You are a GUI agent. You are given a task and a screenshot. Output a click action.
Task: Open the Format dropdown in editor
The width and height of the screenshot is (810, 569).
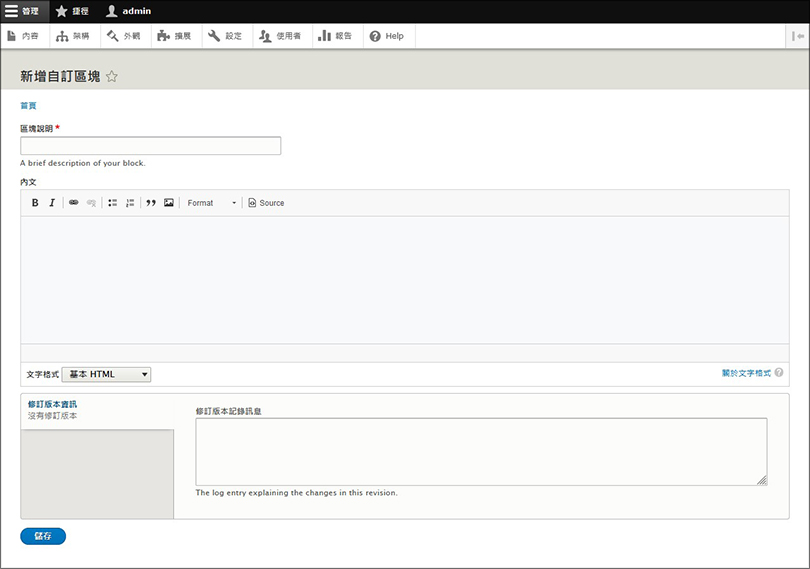click(x=212, y=203)
